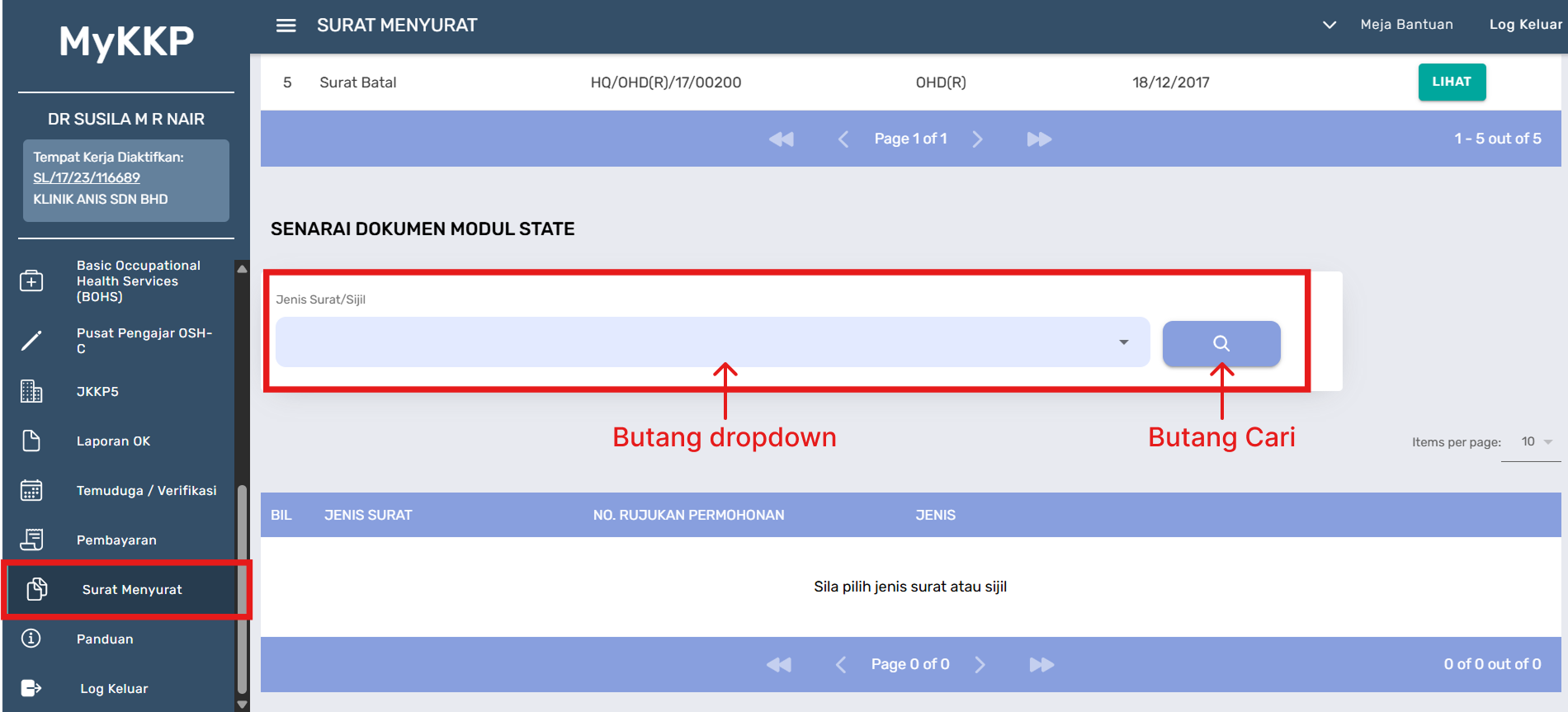Click the Pembayaran receipt icon

(31, 540)
